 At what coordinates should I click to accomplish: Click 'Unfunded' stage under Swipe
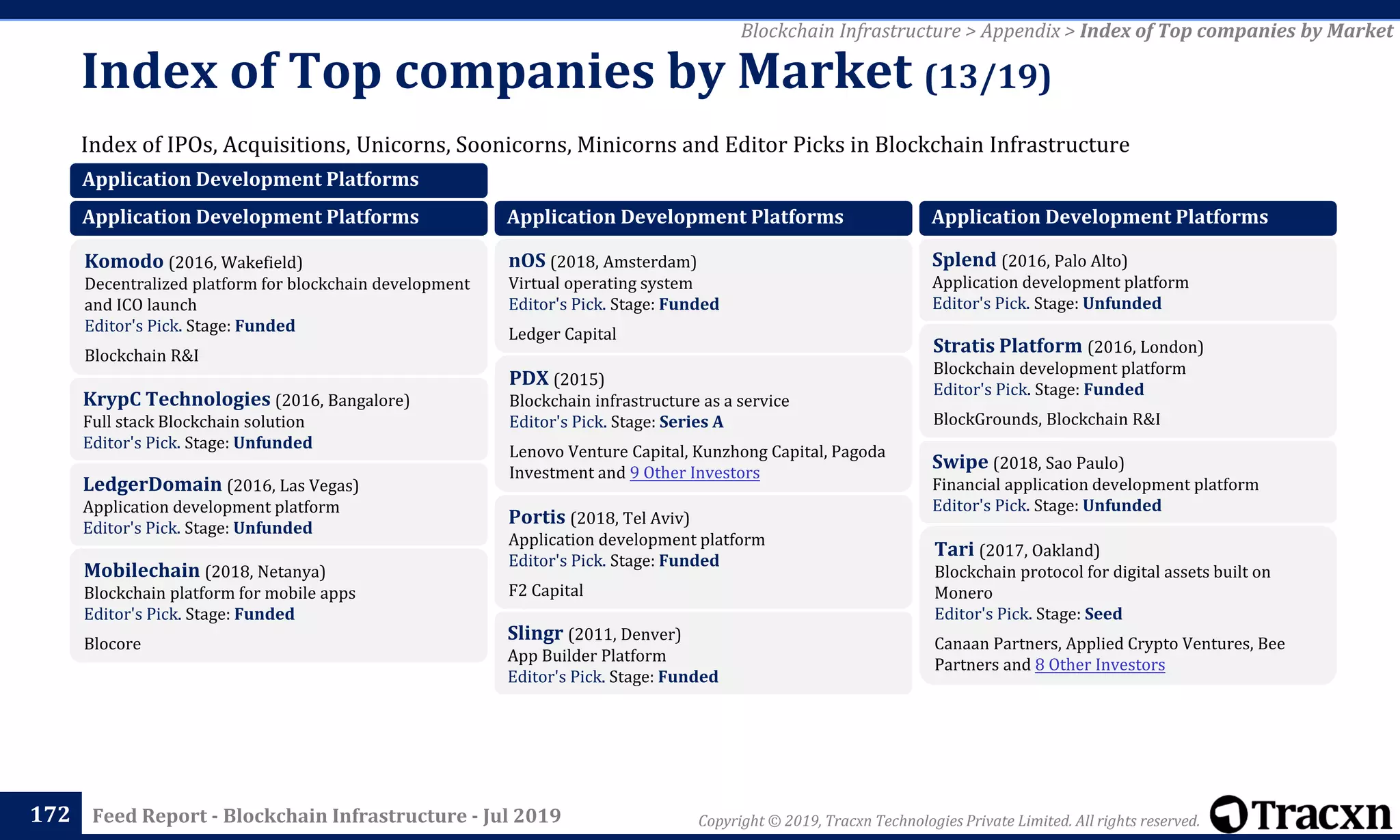1122,505
